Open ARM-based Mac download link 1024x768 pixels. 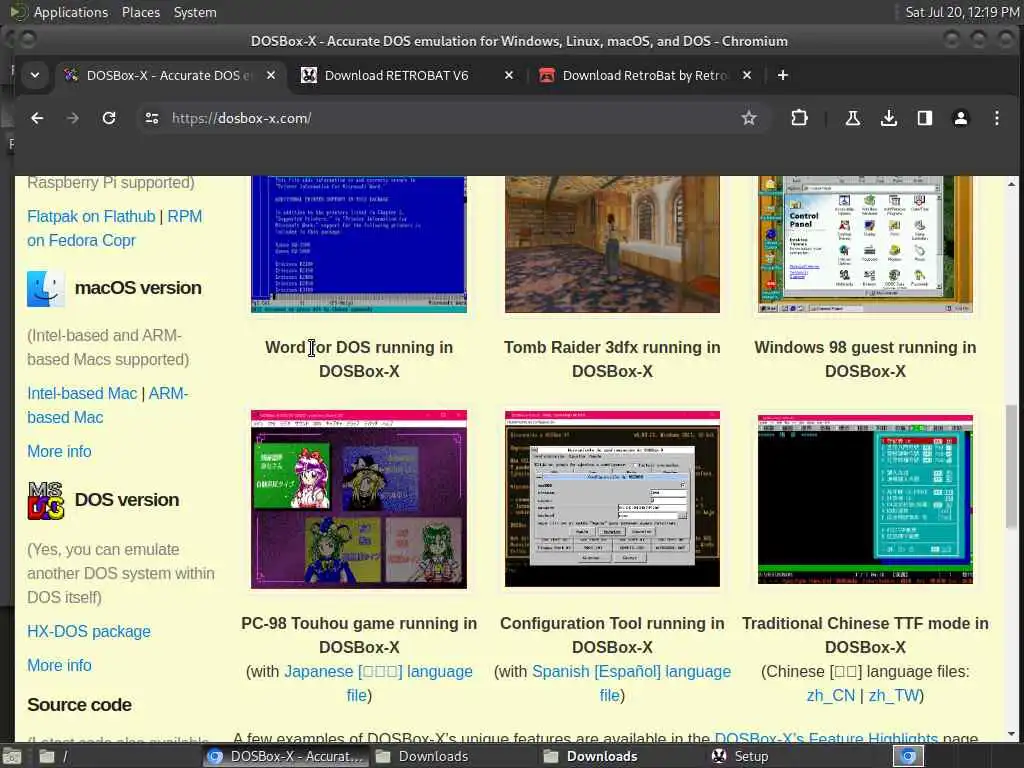[107, 406]
